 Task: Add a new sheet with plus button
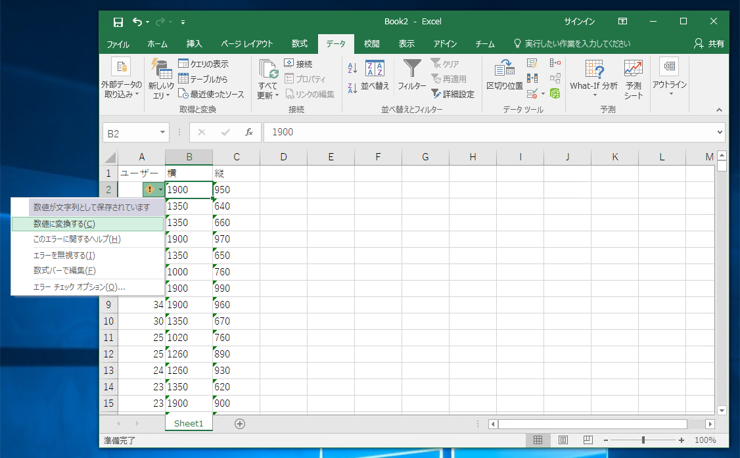click(x=240, y=424)
